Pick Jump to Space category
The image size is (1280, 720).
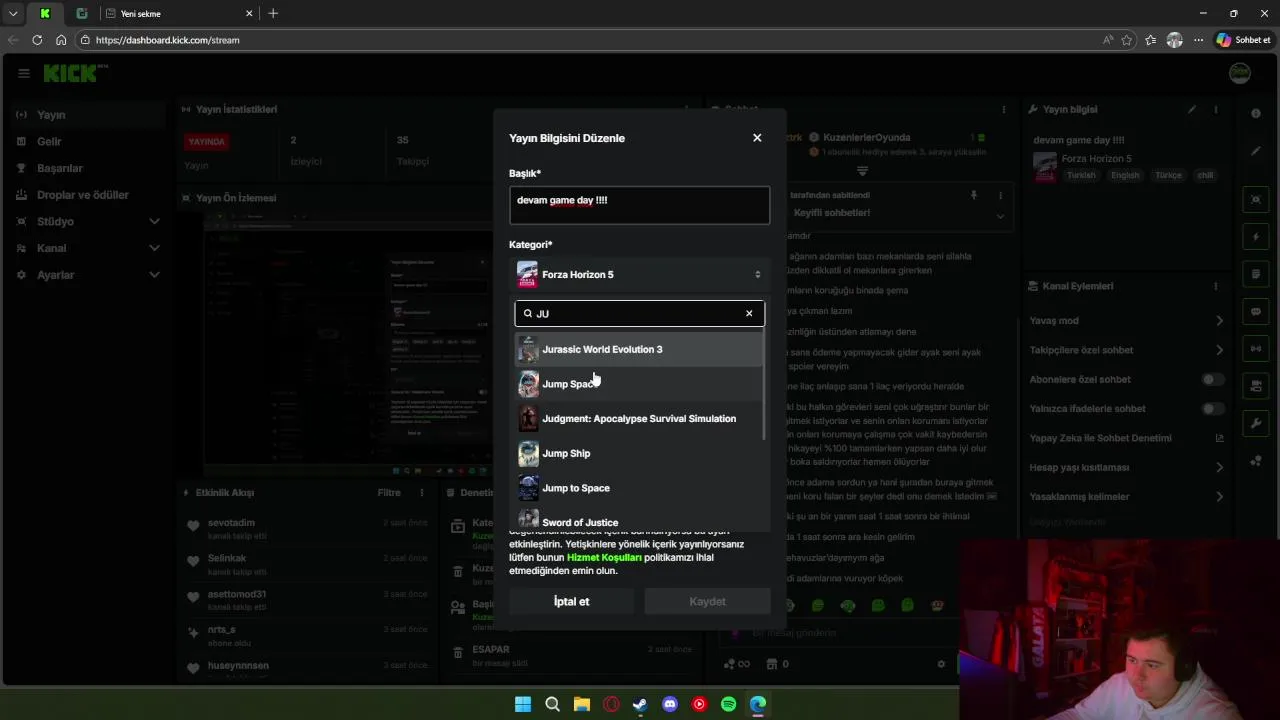coord(639,488)
